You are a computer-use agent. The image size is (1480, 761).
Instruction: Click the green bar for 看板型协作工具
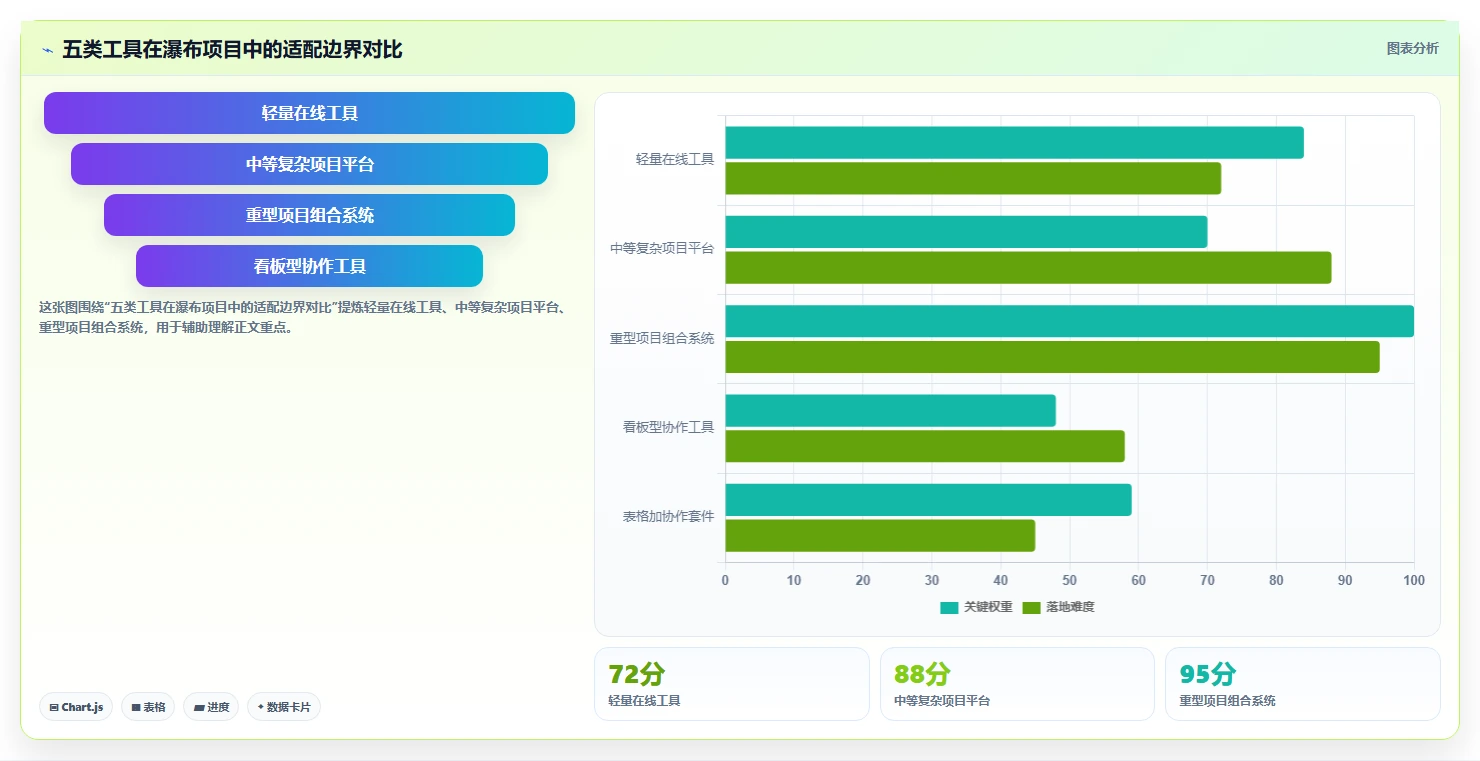pos(925,446)
